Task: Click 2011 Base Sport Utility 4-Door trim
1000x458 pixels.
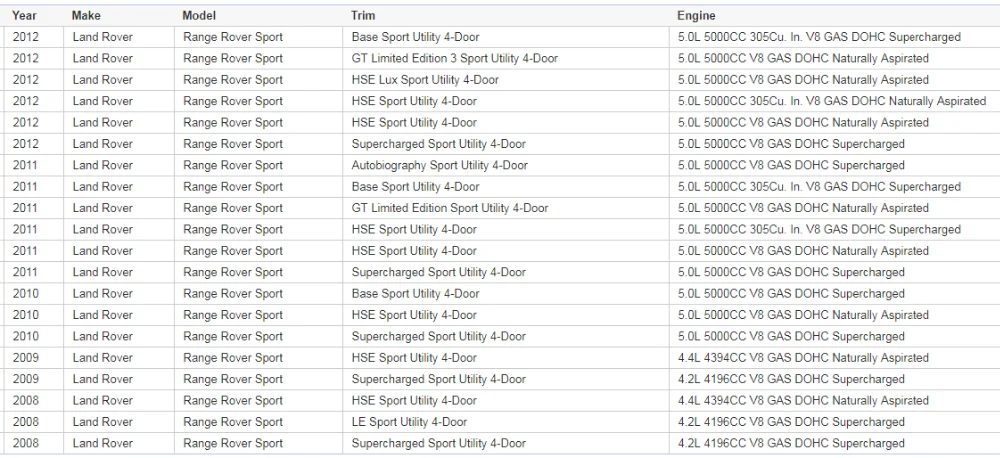Action: 415,186
